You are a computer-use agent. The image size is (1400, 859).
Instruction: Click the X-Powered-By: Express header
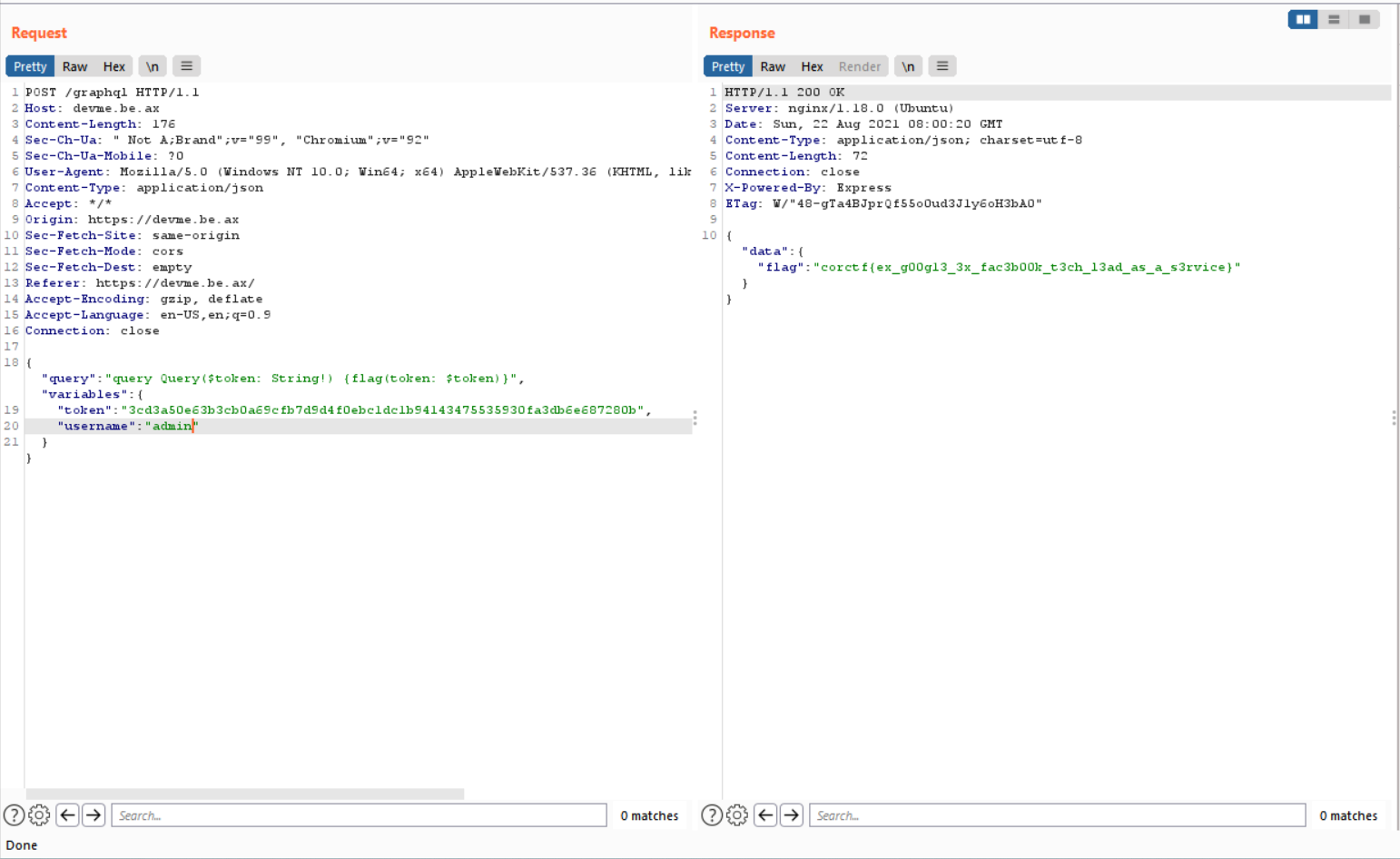click(x=808, y=188)
